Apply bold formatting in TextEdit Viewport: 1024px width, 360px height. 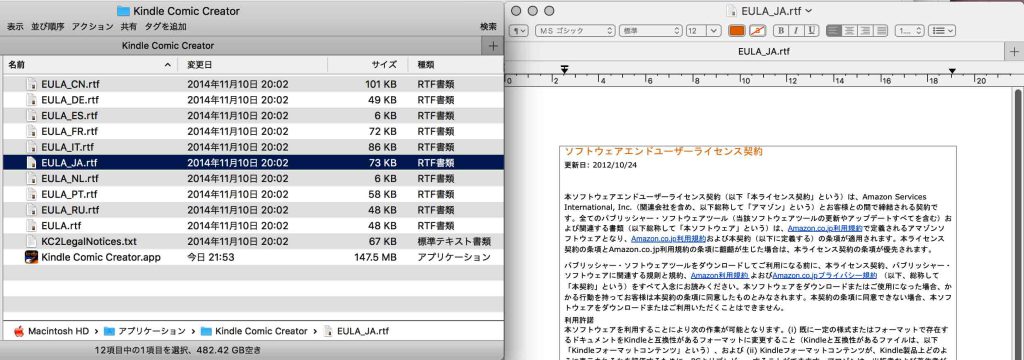point(780,31)
